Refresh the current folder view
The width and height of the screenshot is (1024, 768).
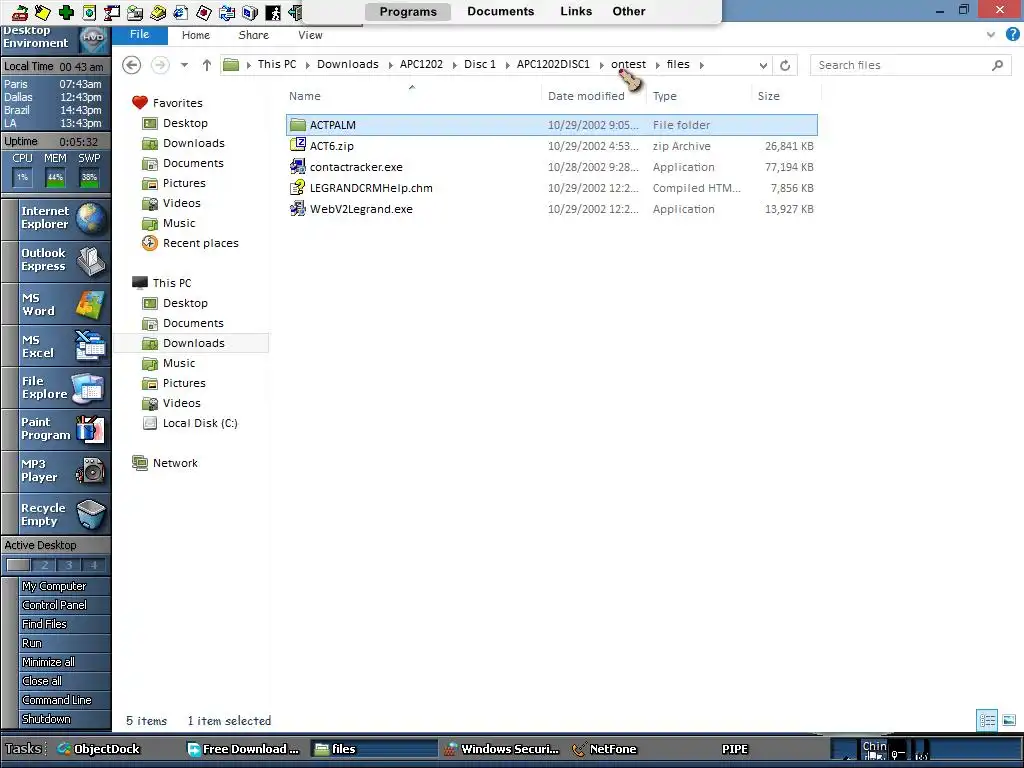pos(785,65)
